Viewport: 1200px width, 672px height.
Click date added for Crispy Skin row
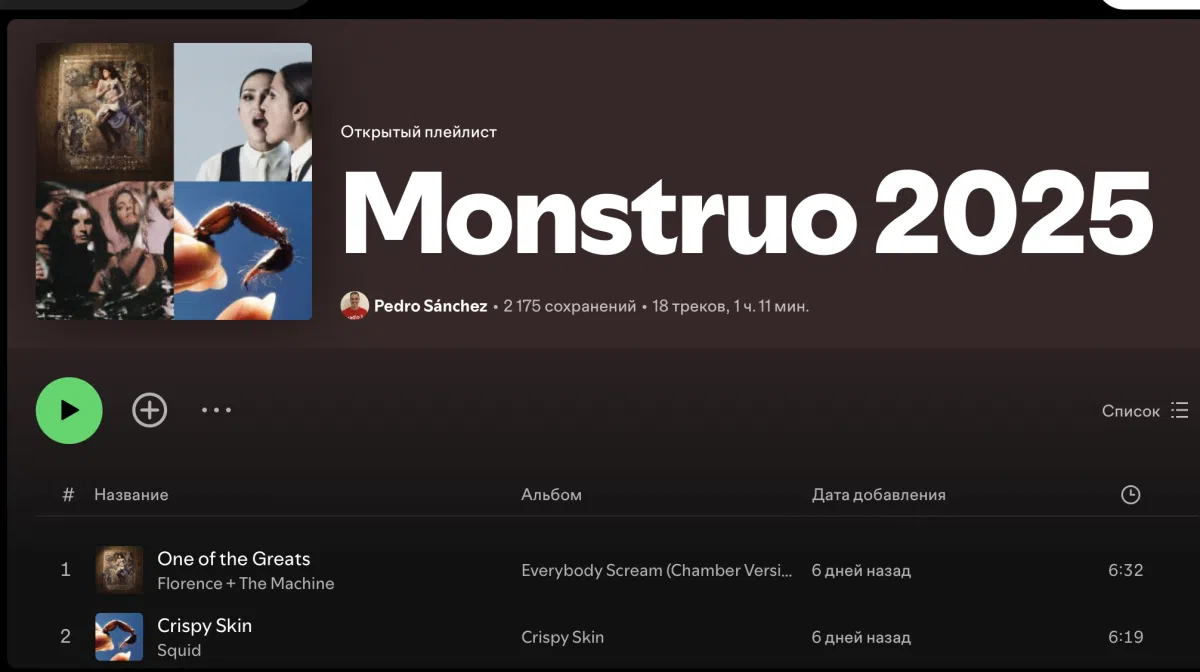[x=861, y=637]
